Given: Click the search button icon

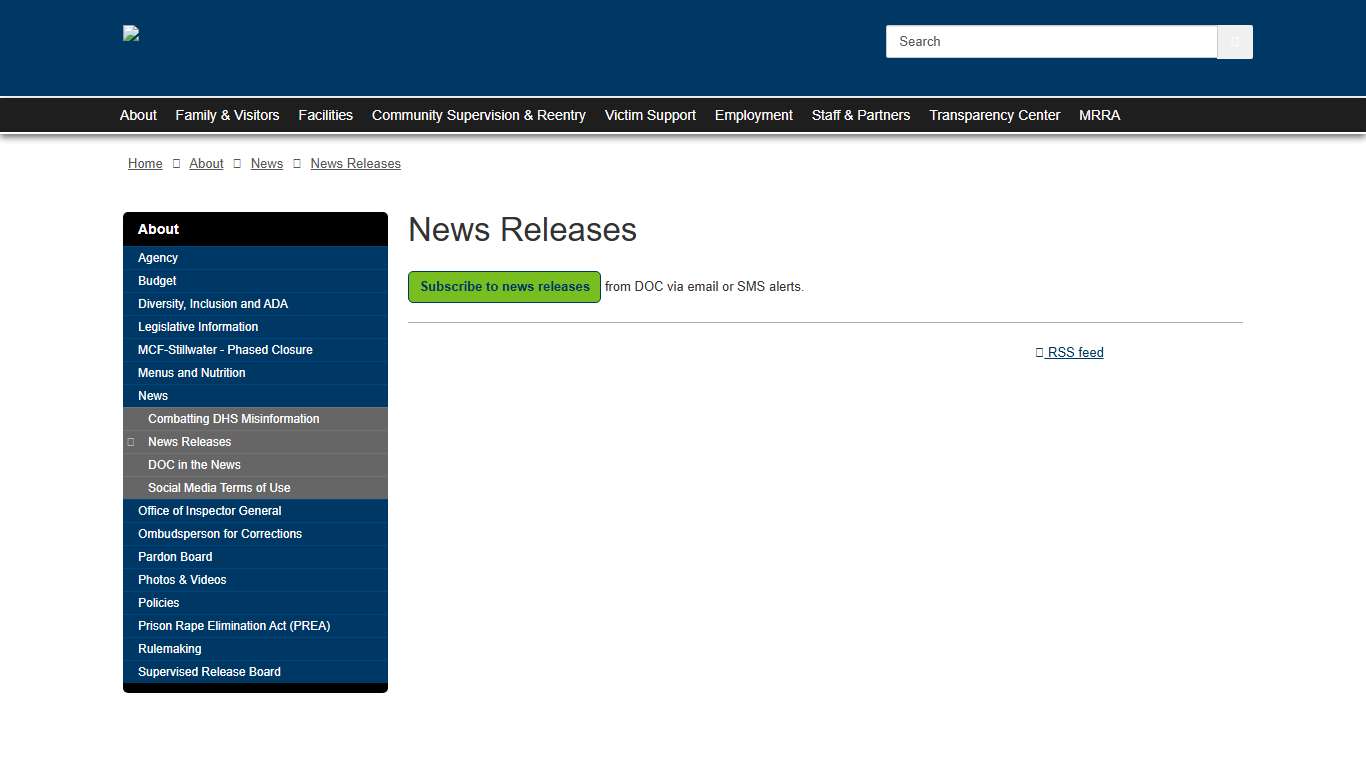Looking at the screenshot, I should click(x=1234, y=41).
